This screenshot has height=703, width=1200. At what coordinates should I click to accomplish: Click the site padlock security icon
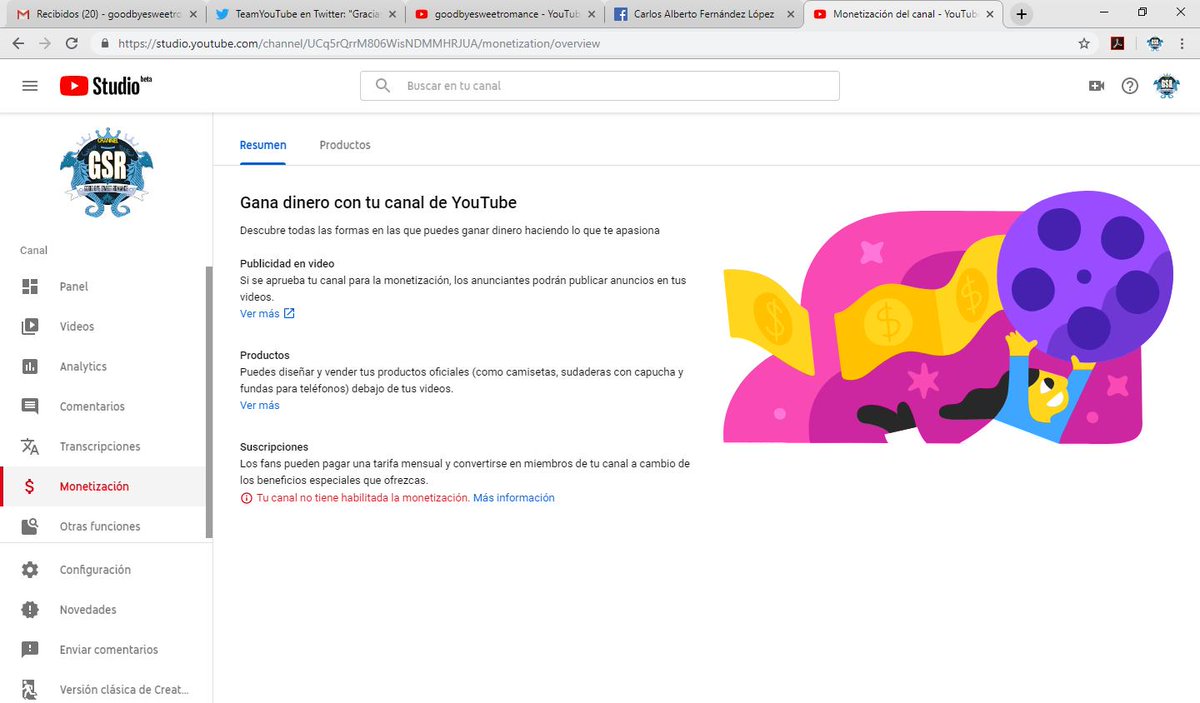coord(106,44)
